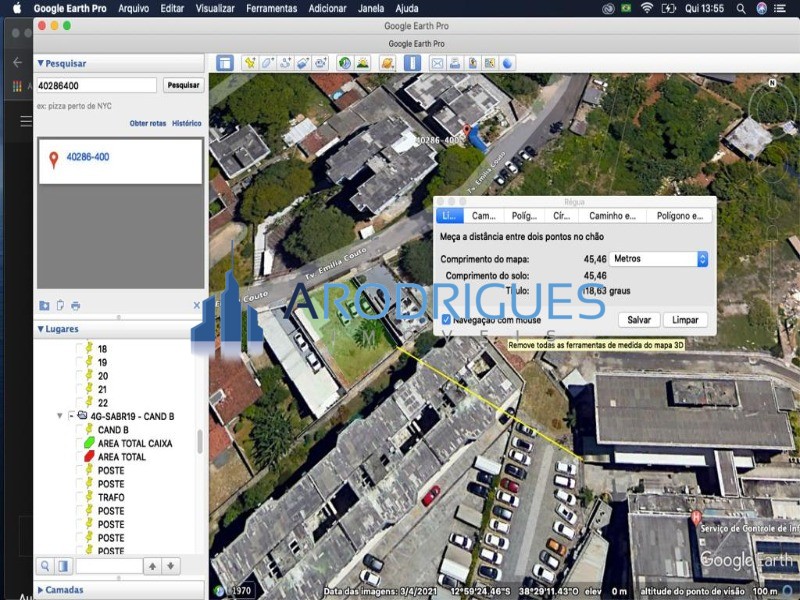800x600 pixels.
Task: Open the Ferramentas menu
Action: 272,8
